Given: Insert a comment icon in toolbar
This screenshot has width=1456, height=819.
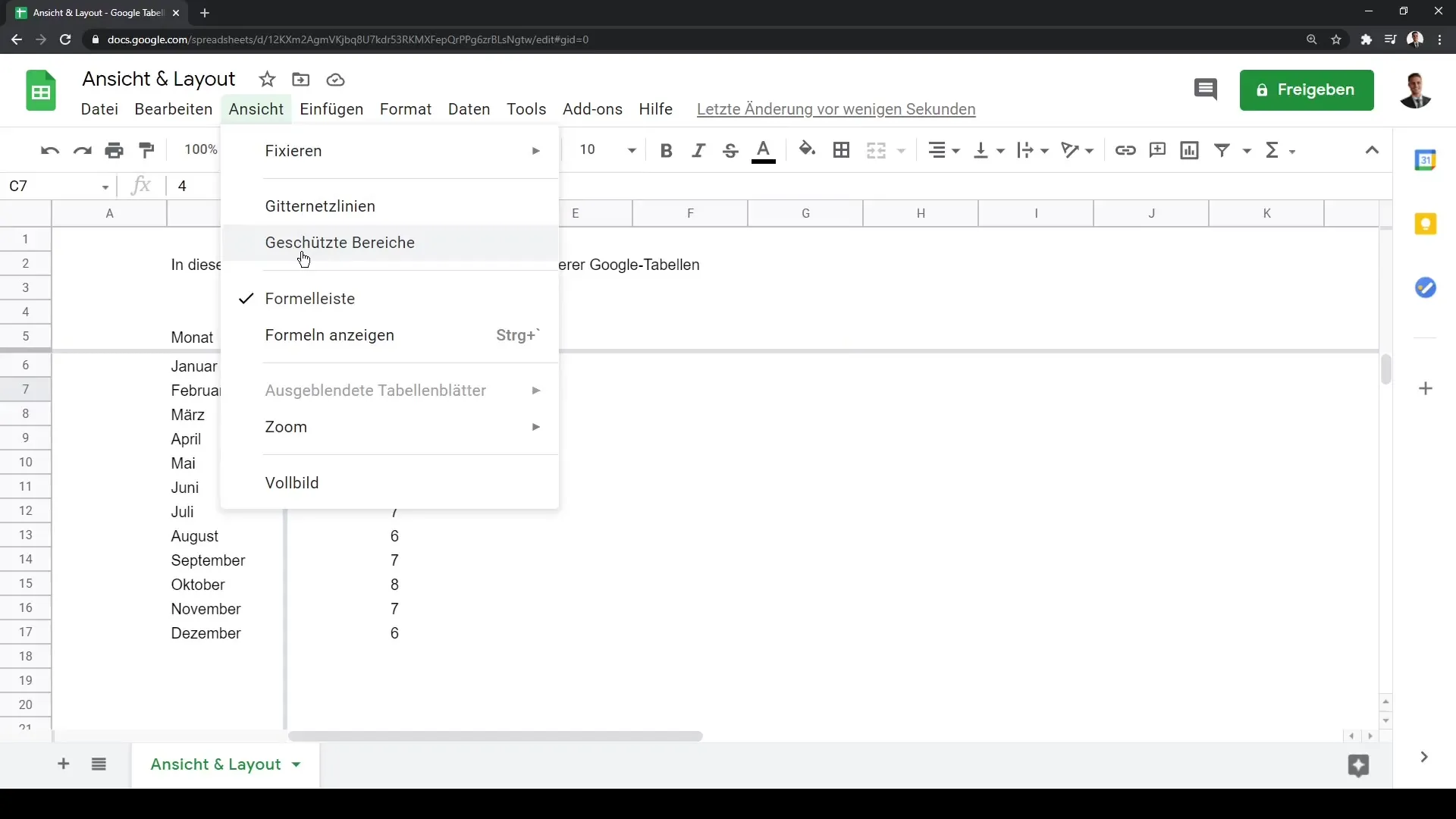Looking at the screenshot, I should (1157, 150).
